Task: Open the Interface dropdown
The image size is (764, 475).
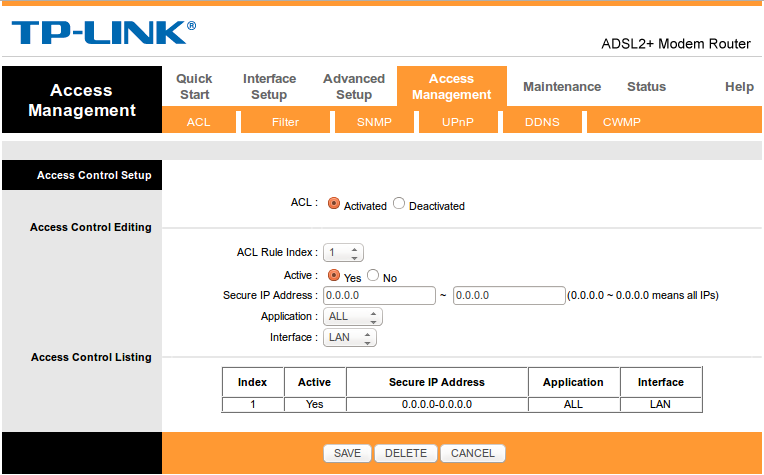Action: point(350,338)
